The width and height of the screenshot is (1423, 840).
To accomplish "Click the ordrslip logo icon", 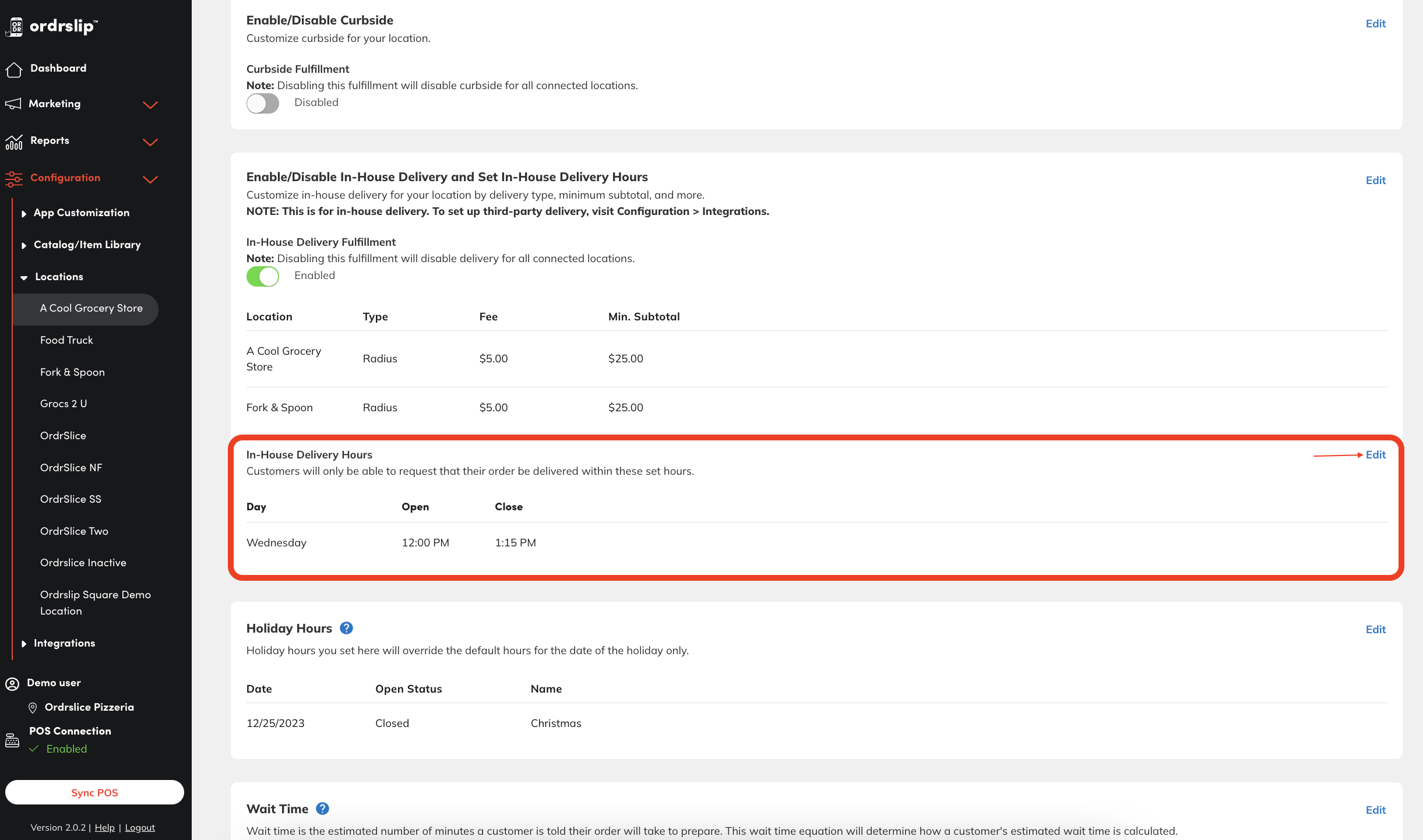I will coord(15,26).
